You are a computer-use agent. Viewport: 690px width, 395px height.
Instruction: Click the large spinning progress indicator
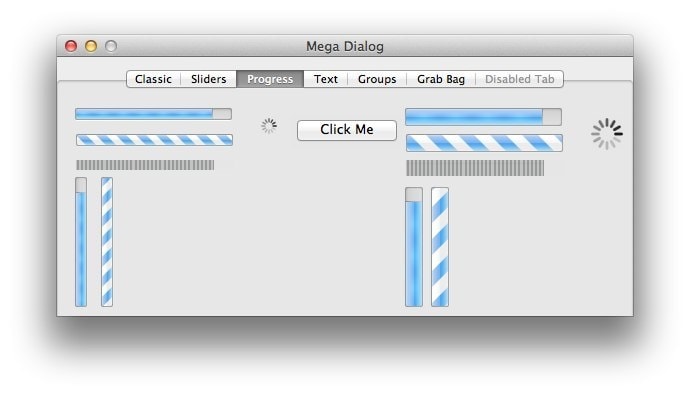606,134
